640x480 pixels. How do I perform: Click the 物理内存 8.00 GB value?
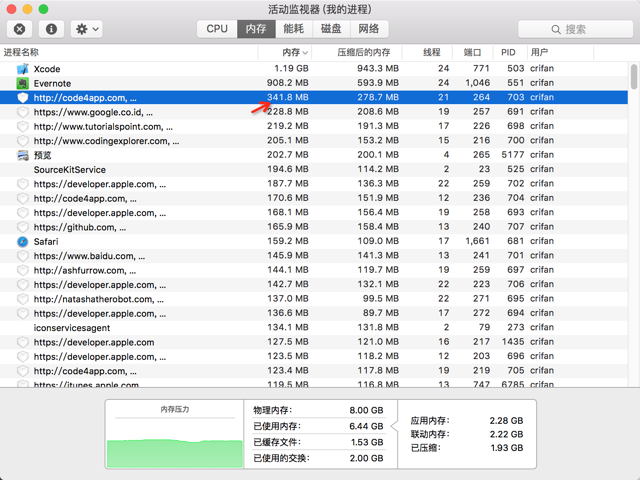tap(366, 410)
